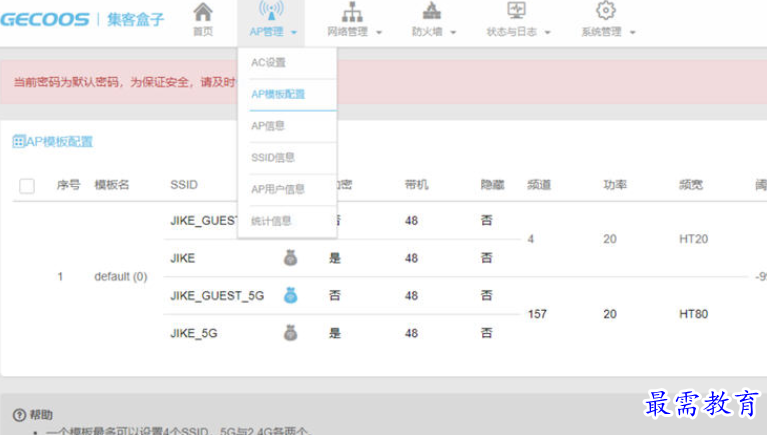Click the AP模板配置 section title
The height and width of the screenshot is (435, 767).
coord(59,142)
